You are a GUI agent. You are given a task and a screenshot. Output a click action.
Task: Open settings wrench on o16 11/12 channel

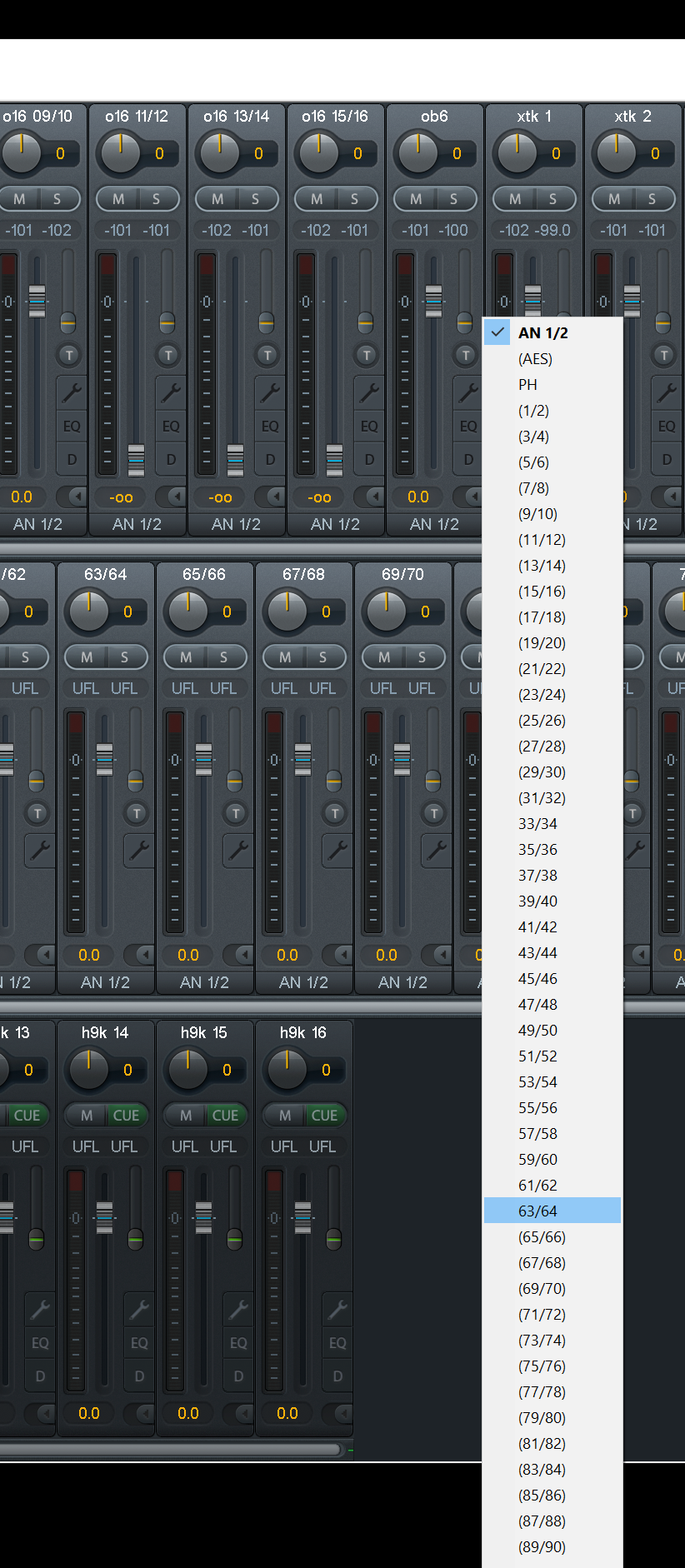pos(170,392)
